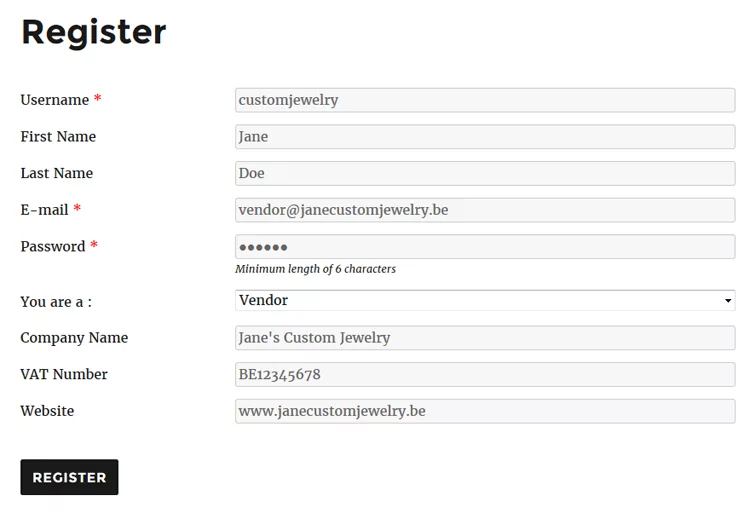
Task: Click the Password label
Action: 53,247
